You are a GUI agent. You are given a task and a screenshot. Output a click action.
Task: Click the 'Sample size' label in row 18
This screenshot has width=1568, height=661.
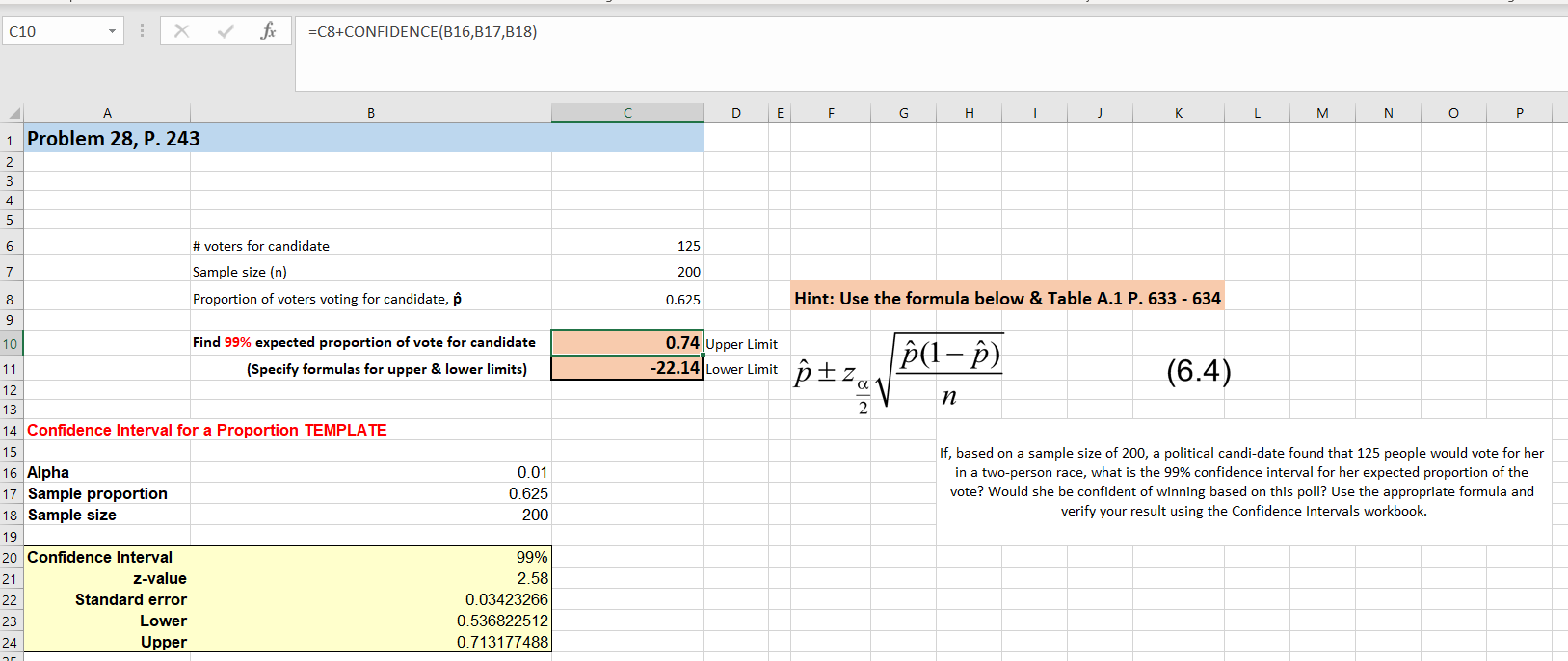click(x=72, y=515)
